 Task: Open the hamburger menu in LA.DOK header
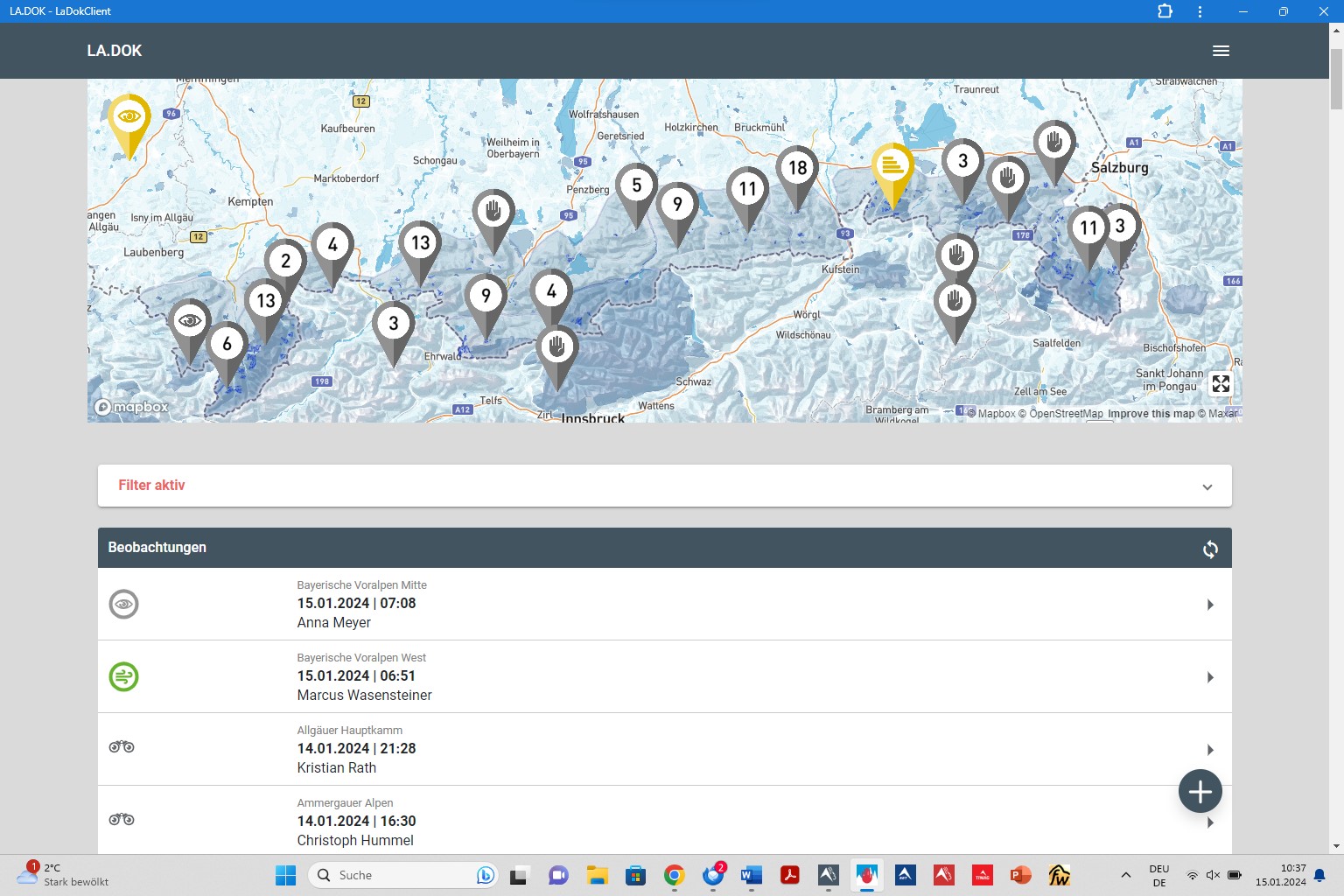coord(1221,51)
